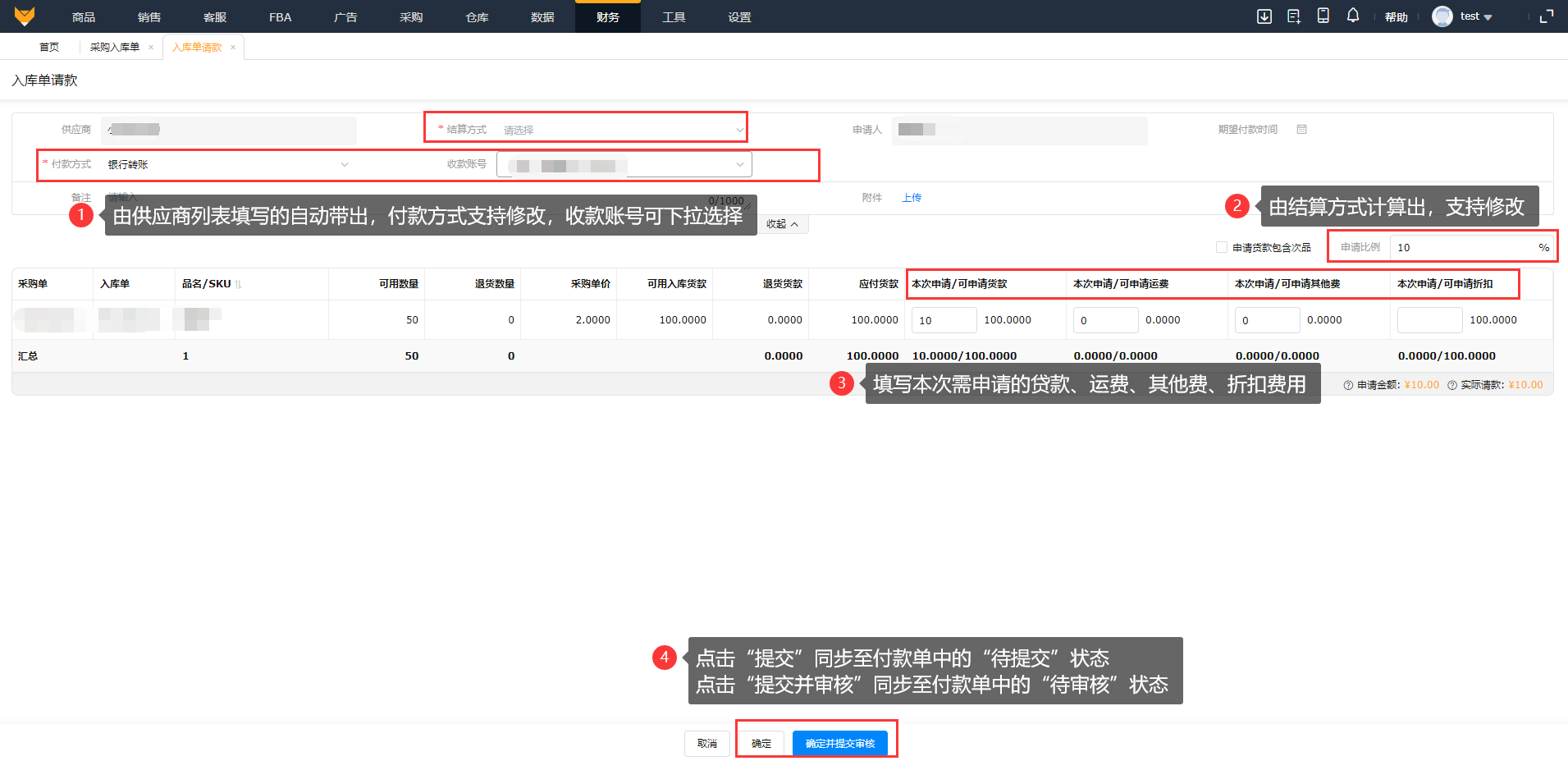Open the add-note list icon in header
The height and width of the screenshot is (761, 1568).
pyautogui.click(x=1294, y=16)
